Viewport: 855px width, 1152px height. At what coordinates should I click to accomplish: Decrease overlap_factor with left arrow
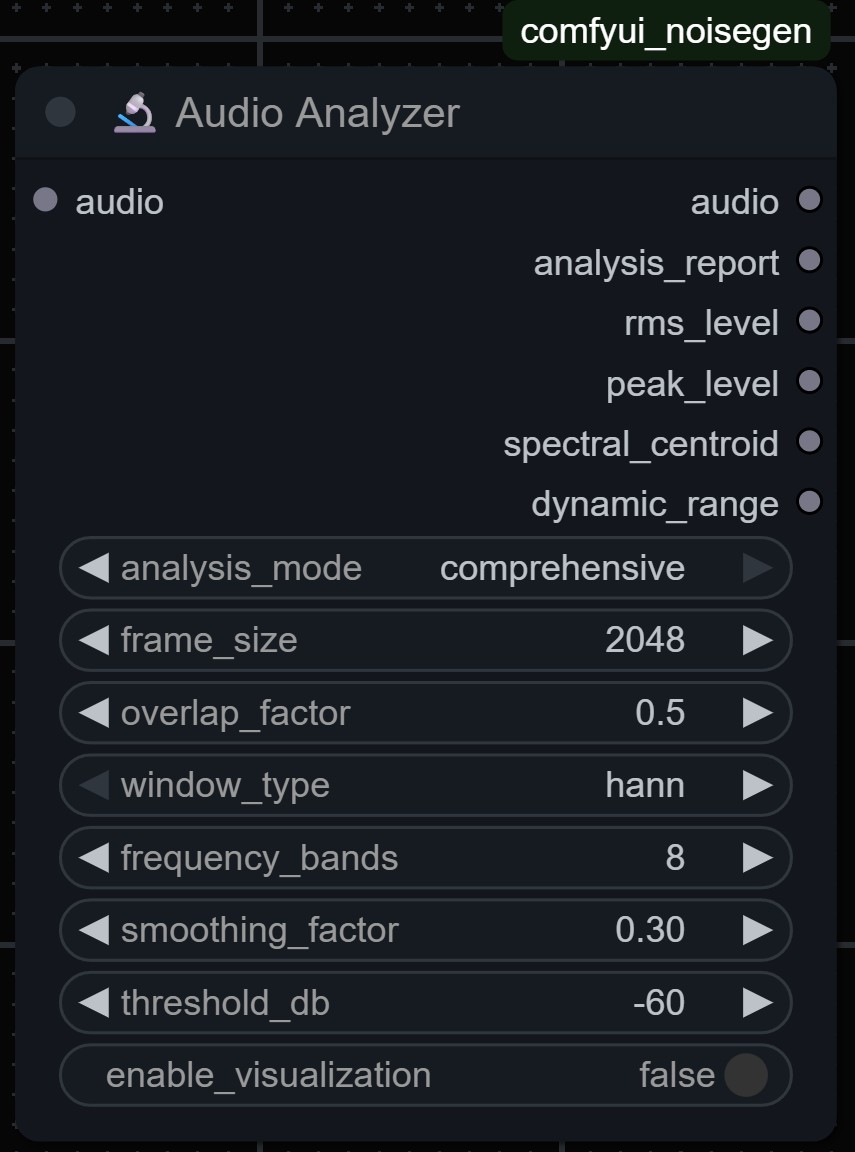tap(93, 713)
